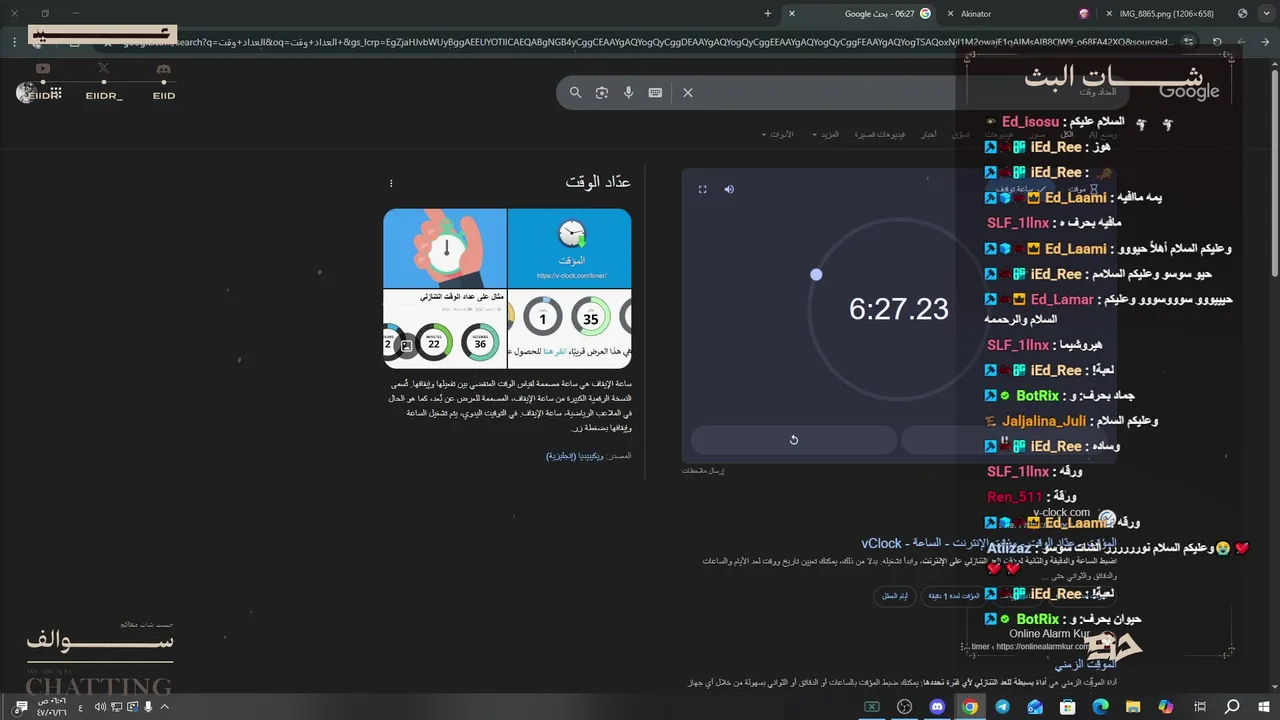Click the system tray volume icon
This screenshot has width=1280, height=720.
pos(100,707)
